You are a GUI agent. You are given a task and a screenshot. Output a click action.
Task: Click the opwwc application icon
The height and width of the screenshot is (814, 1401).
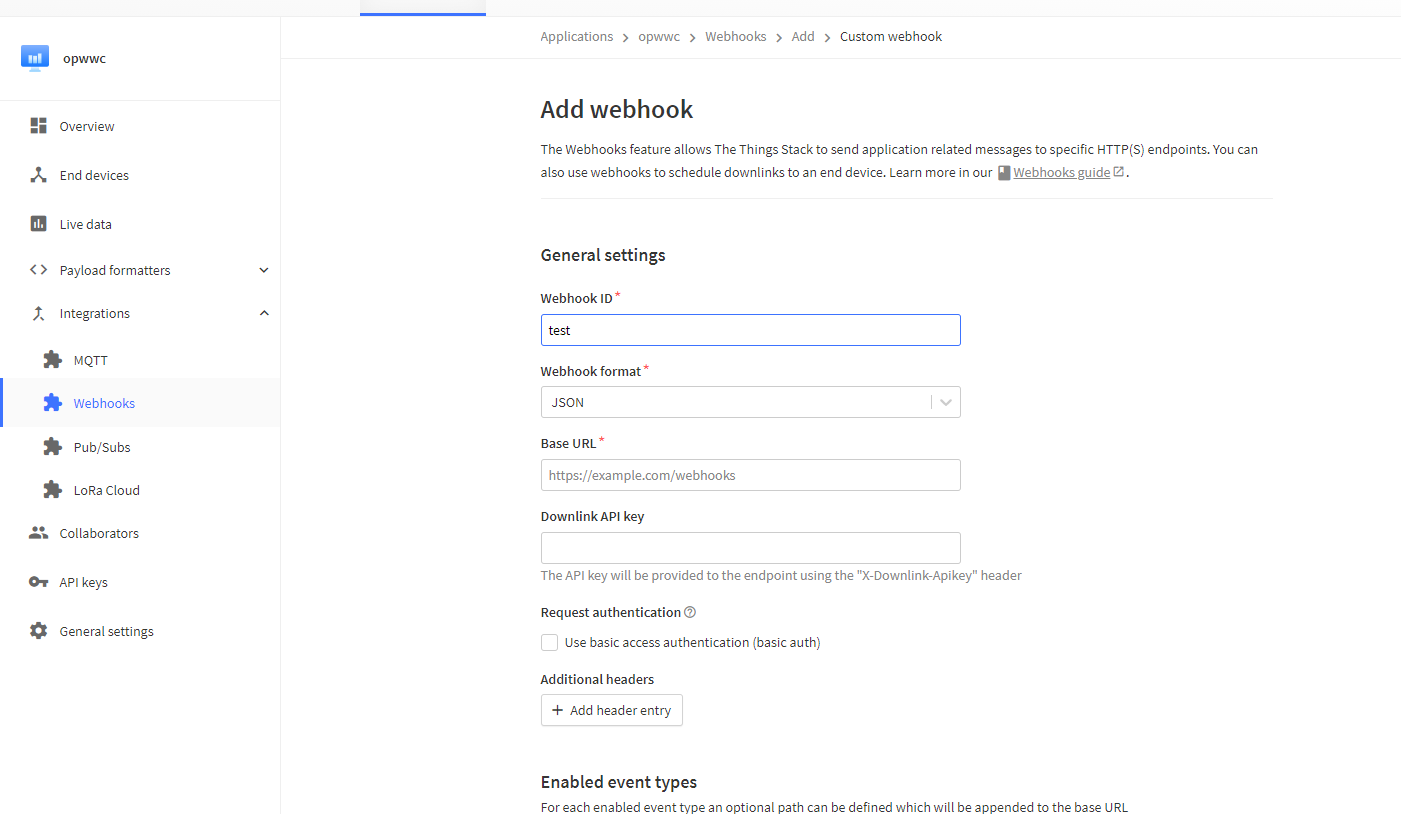tap(35, 58)
